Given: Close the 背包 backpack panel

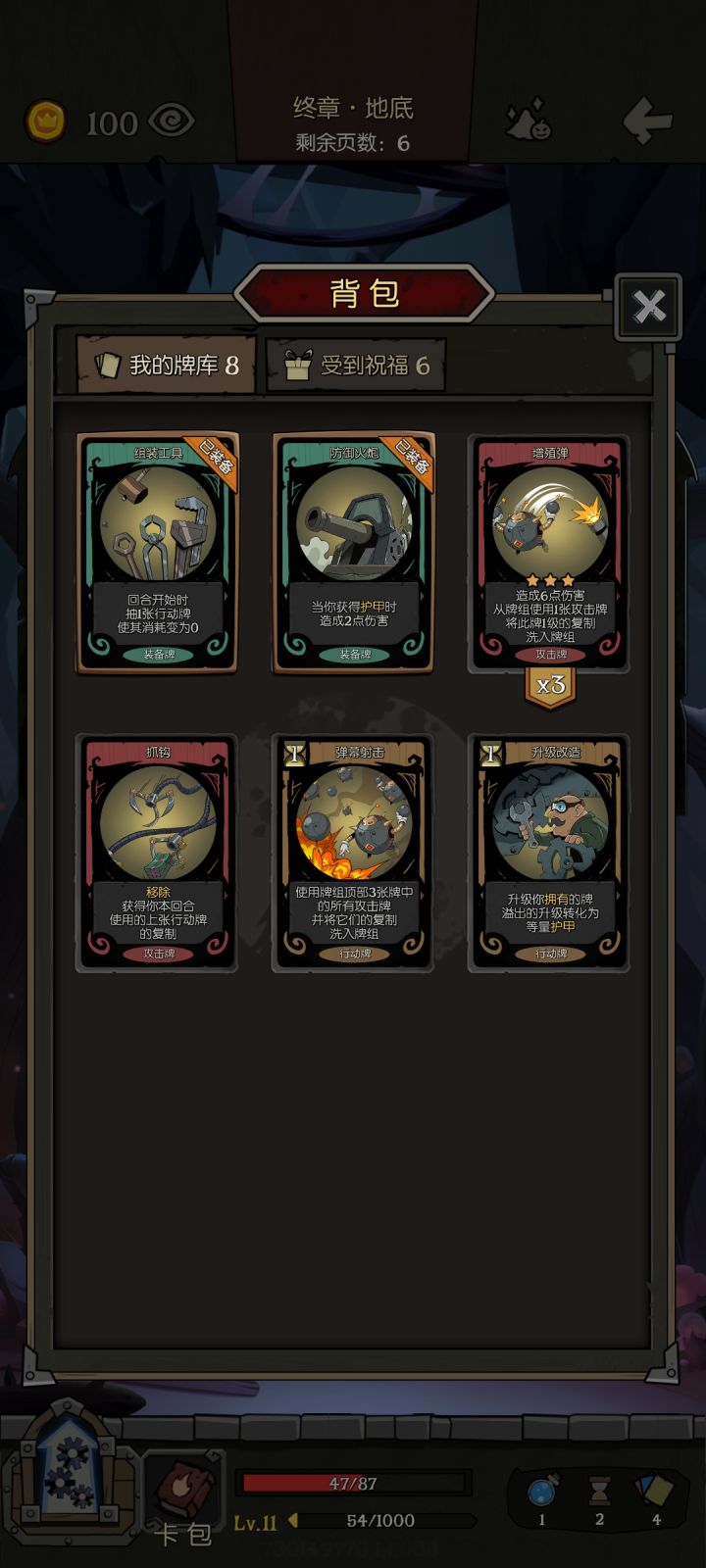Looking at the screenshot, I should pos(648,307).
